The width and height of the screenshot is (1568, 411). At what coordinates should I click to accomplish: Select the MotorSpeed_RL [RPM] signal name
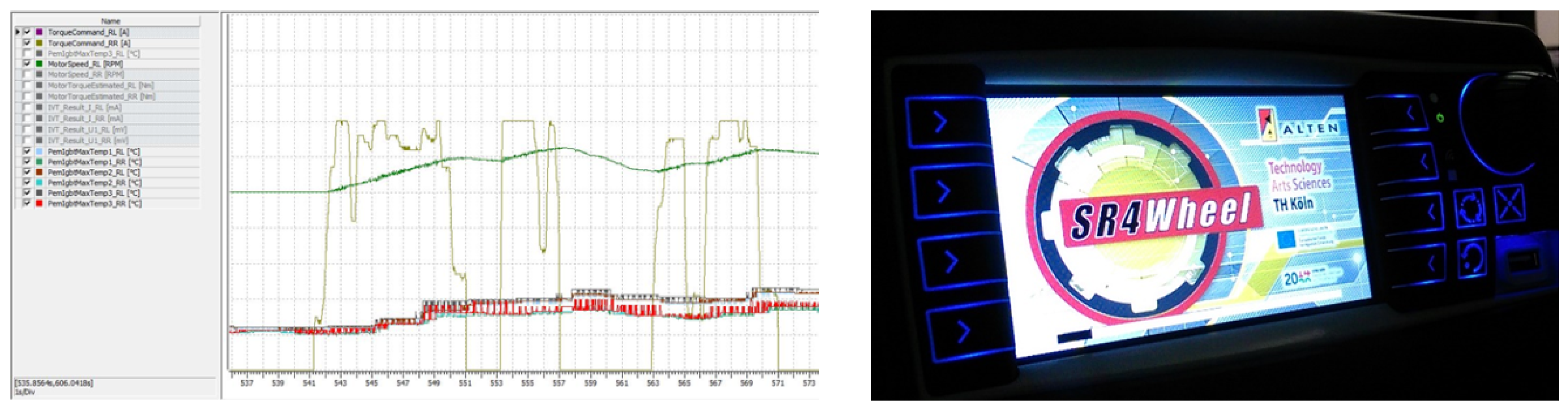pyautogui.click(x=86, y=63)
